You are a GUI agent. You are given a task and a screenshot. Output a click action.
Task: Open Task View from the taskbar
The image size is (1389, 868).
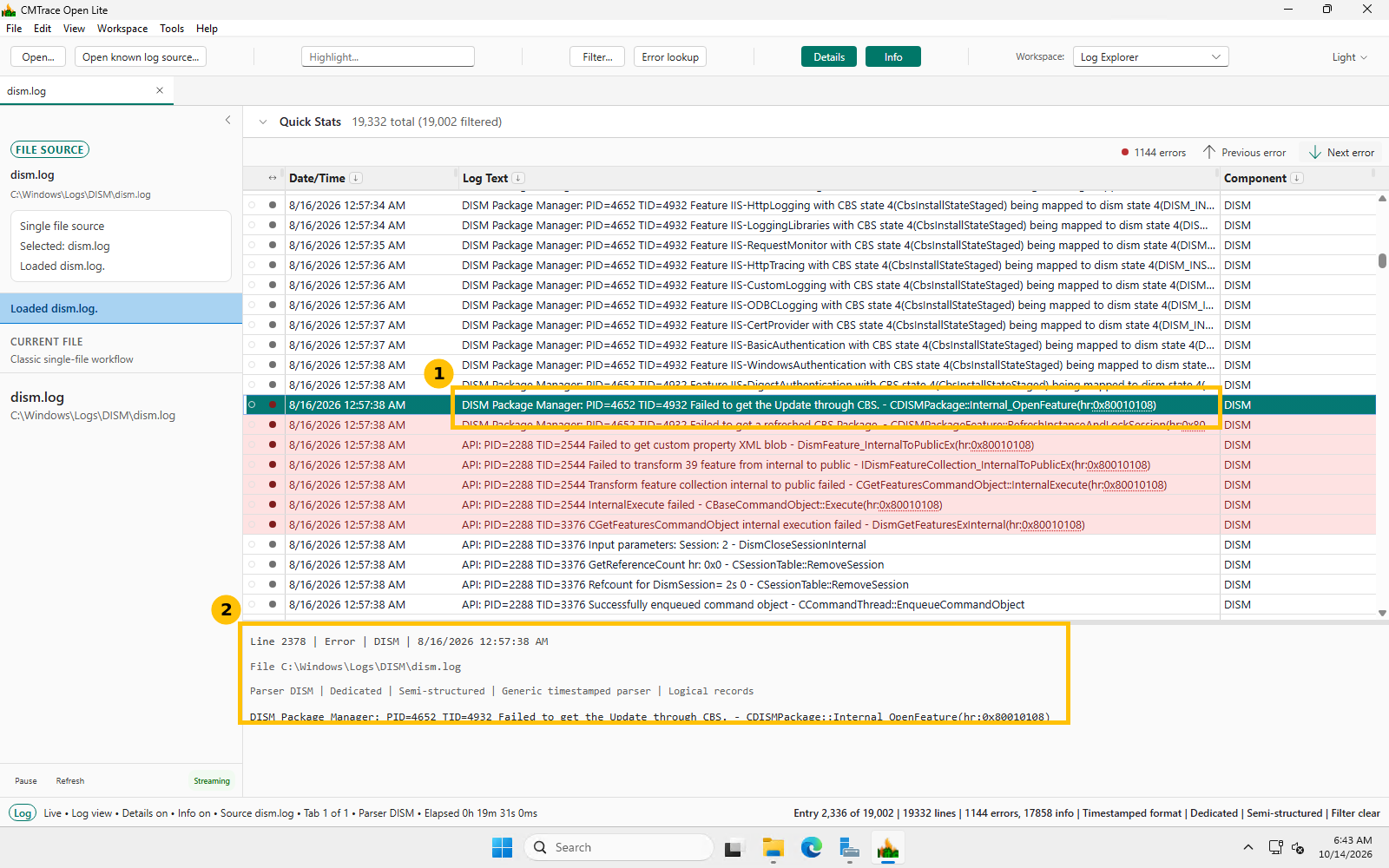point(734,847)
